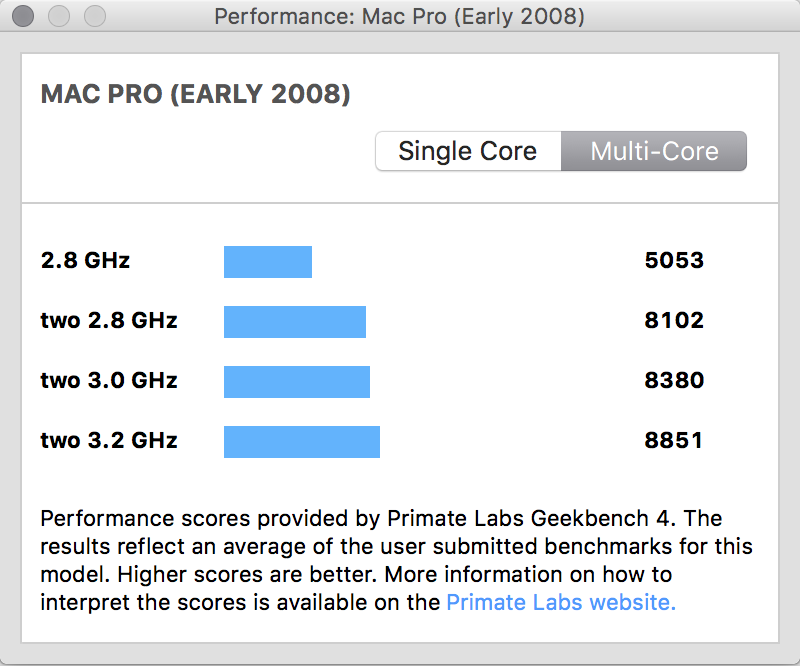
Task: Switch to the Single Core tab
Action: point(467,152)
